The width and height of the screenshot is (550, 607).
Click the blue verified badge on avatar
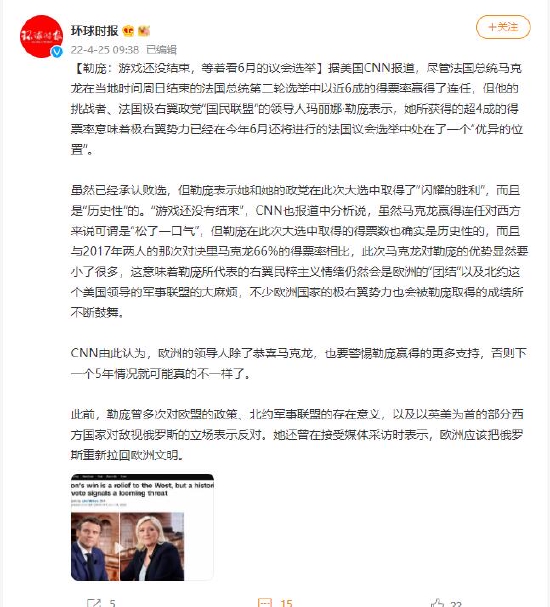(57, 52)
